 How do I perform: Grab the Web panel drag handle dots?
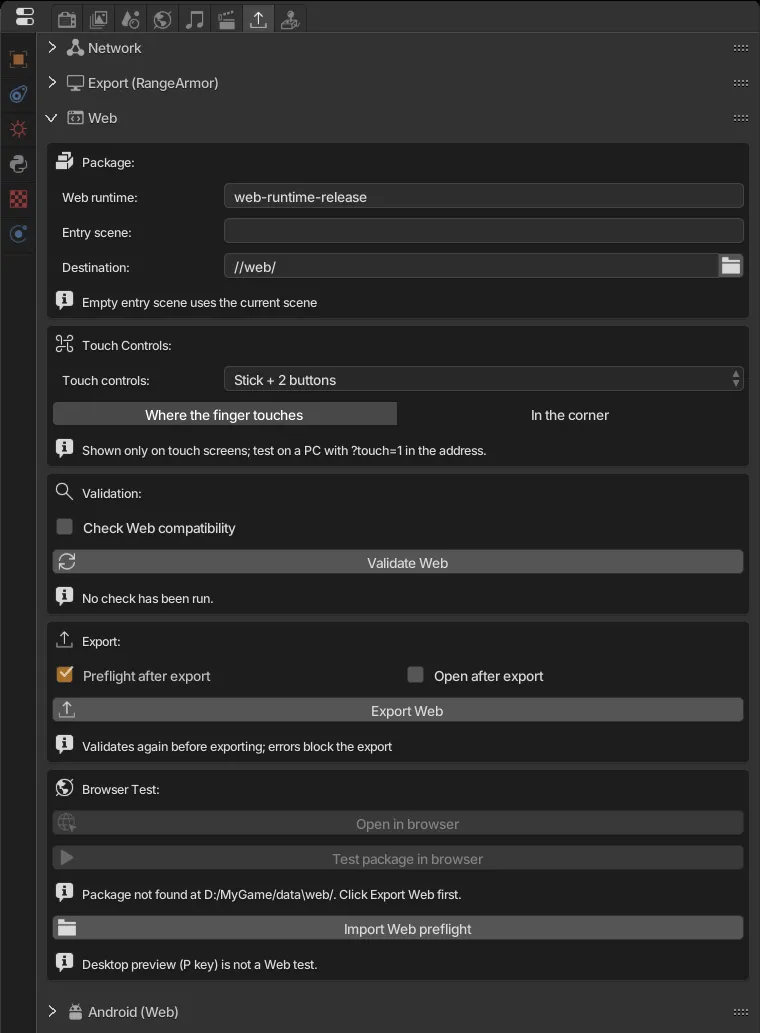tap(741, 118)
